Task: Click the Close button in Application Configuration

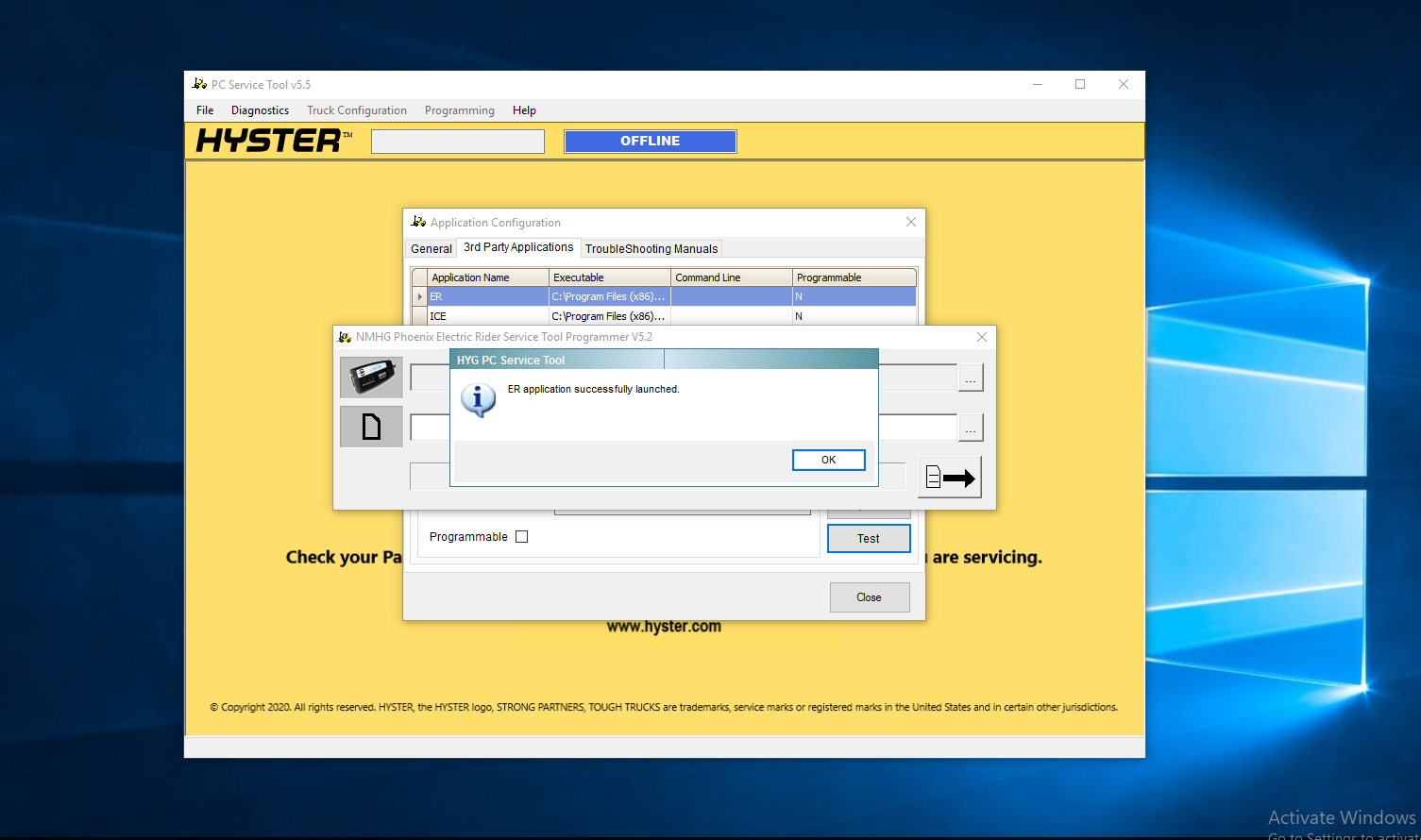Action: [870, 597]
